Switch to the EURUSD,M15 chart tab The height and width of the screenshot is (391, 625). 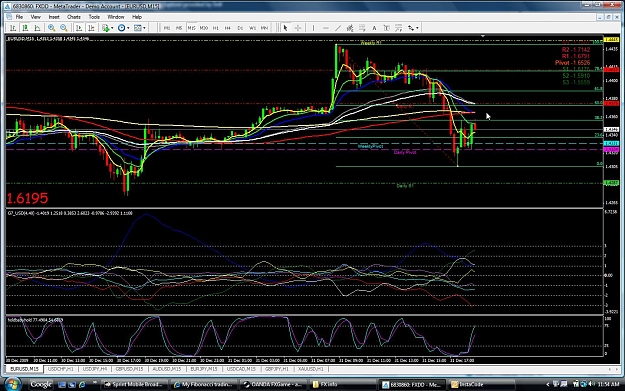[x=24, y=369]
